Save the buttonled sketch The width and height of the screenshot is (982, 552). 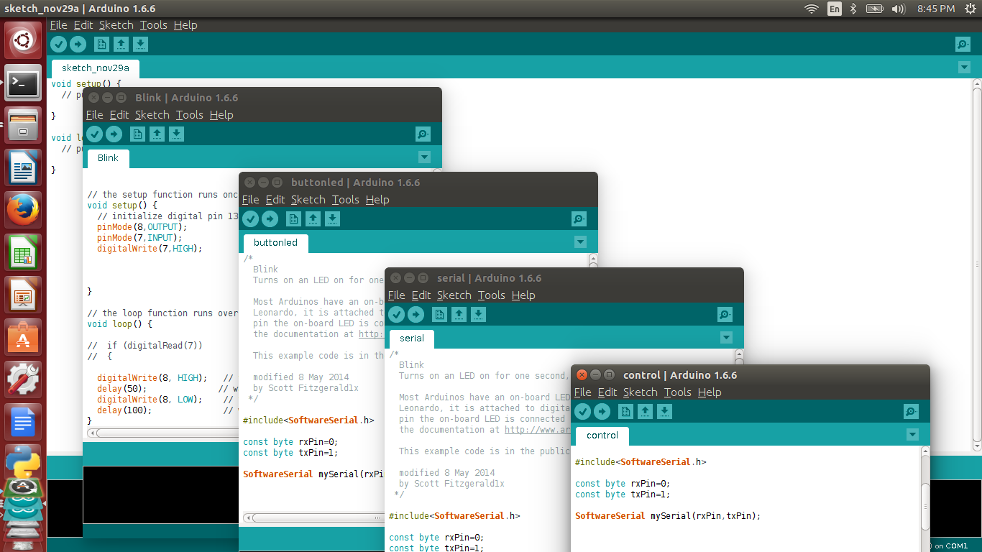tap(332, 219)
